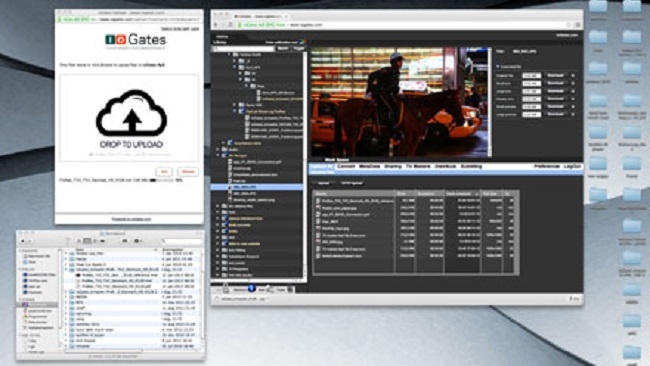Open the Finder action gear menu

[x=137, y=241]
